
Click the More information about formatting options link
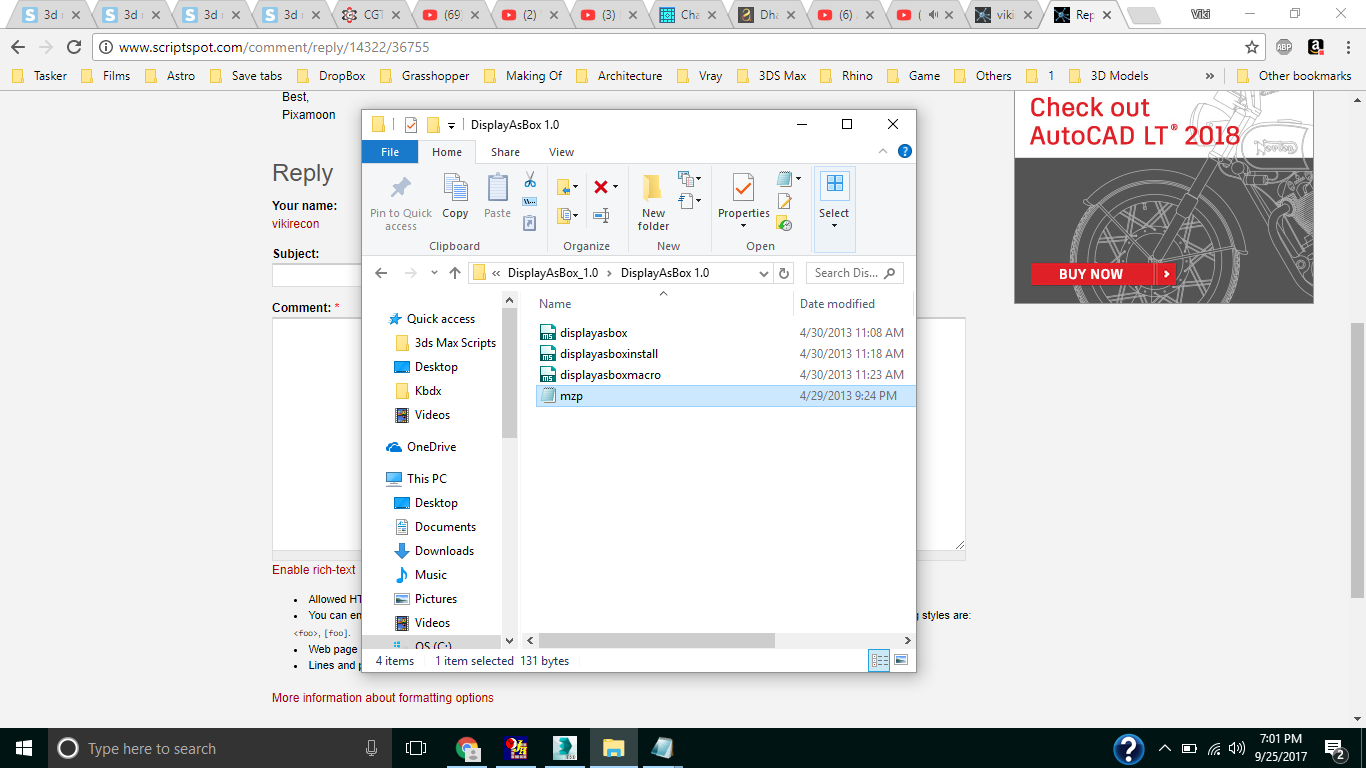coord(381,697)
